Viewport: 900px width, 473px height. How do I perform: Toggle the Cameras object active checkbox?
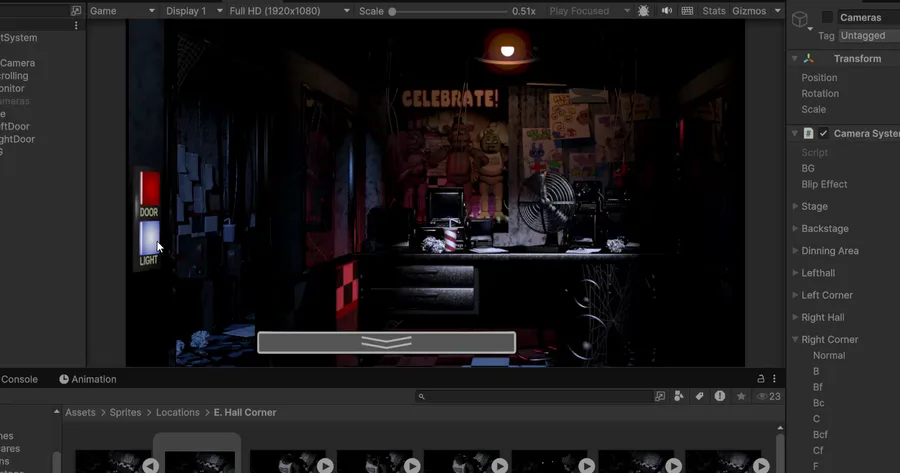(x=827, y=17)
